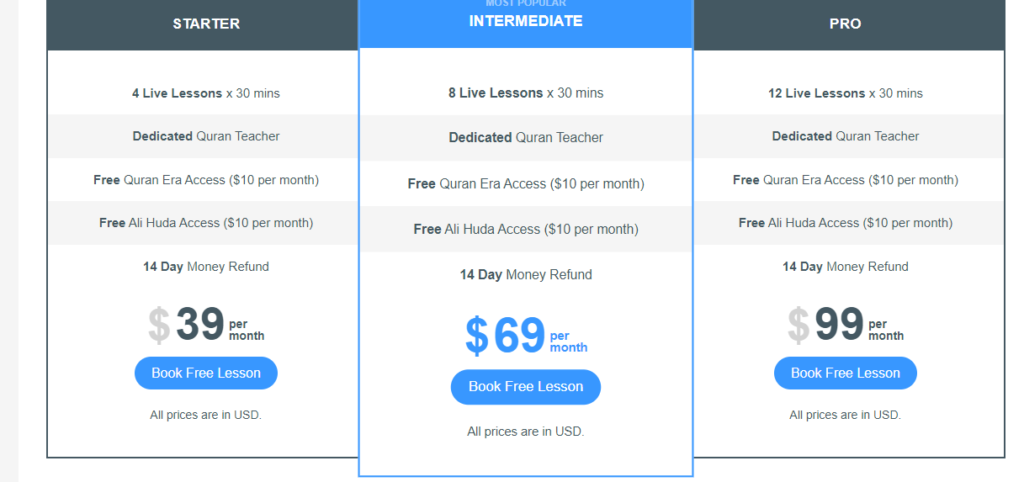Viewport: 1024px width, 482px height.
Task: Click Book Free Lesson under Starter plan
Action: [206, 373]
